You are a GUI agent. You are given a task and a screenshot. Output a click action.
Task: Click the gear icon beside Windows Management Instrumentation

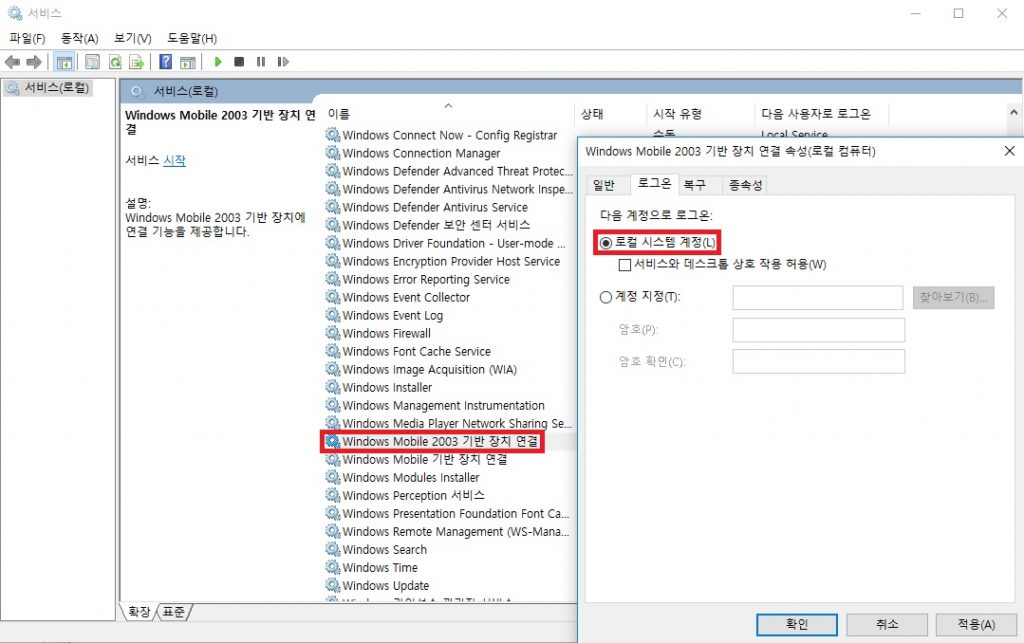(x=333, y=405)
